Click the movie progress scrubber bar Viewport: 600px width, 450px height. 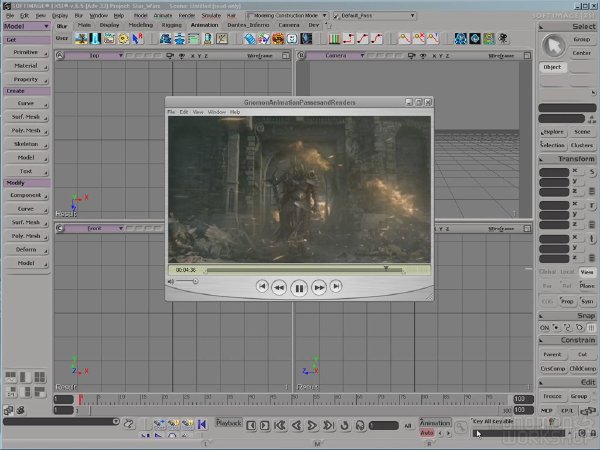point(304,270)
